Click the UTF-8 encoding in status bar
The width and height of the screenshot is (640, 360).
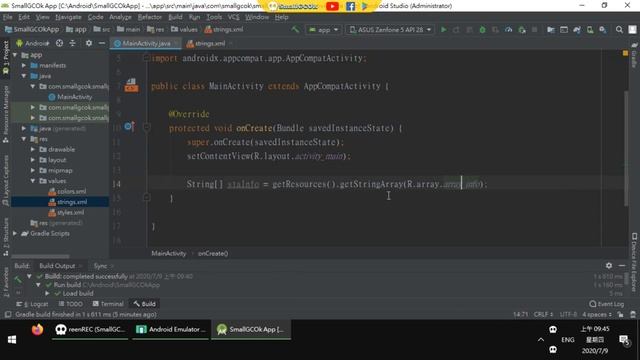(x=568, y=314)
